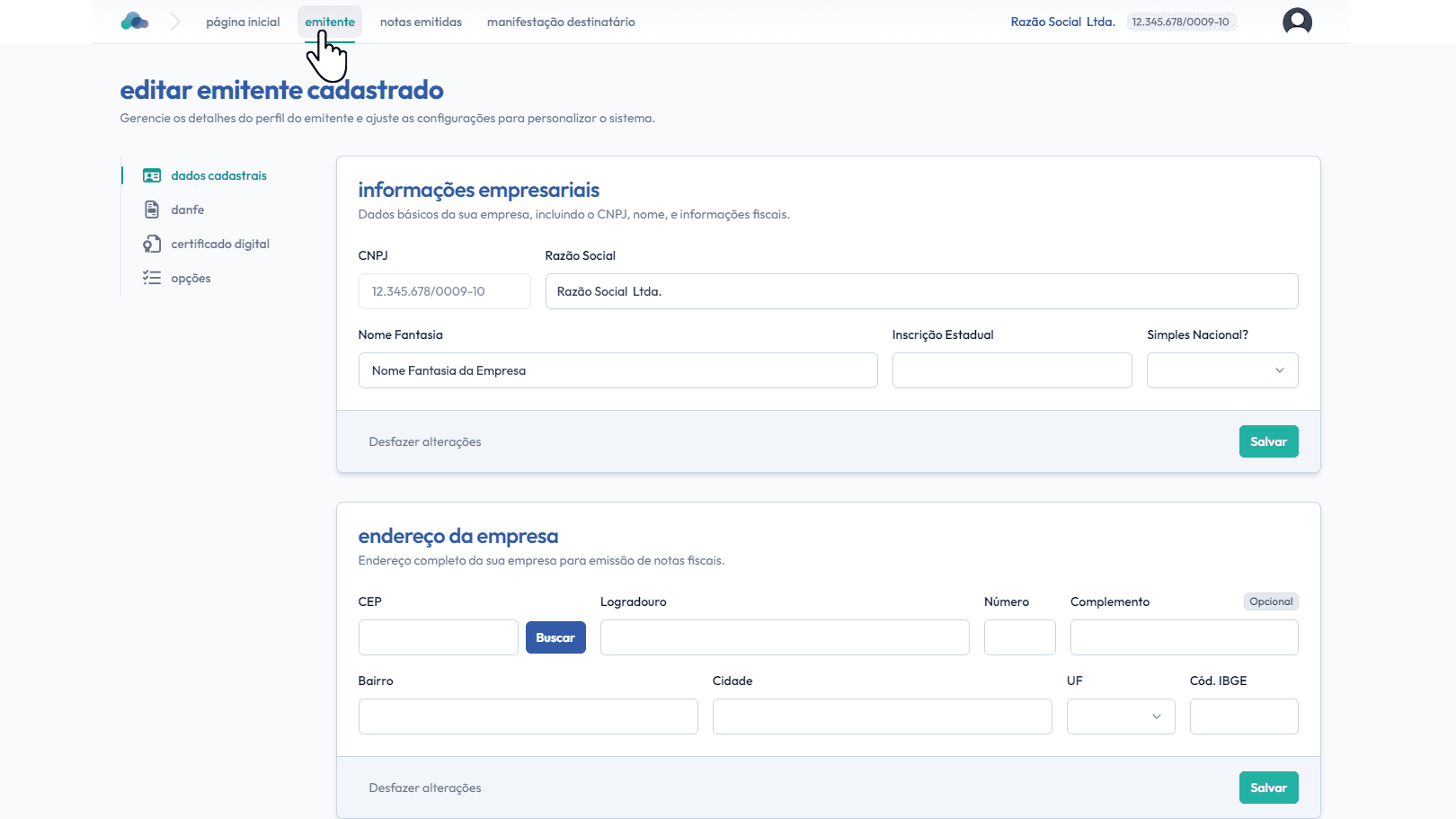Open manifestação destinatário tab
The width and height of the screenshot is (1456, 819).
tap(561, 22)
